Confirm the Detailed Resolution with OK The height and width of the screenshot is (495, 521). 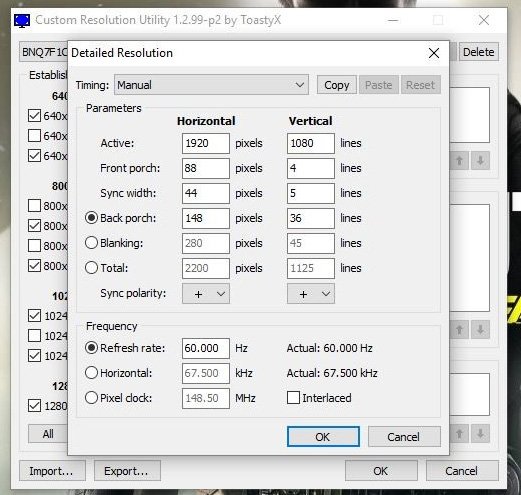[x=323, y=437]
